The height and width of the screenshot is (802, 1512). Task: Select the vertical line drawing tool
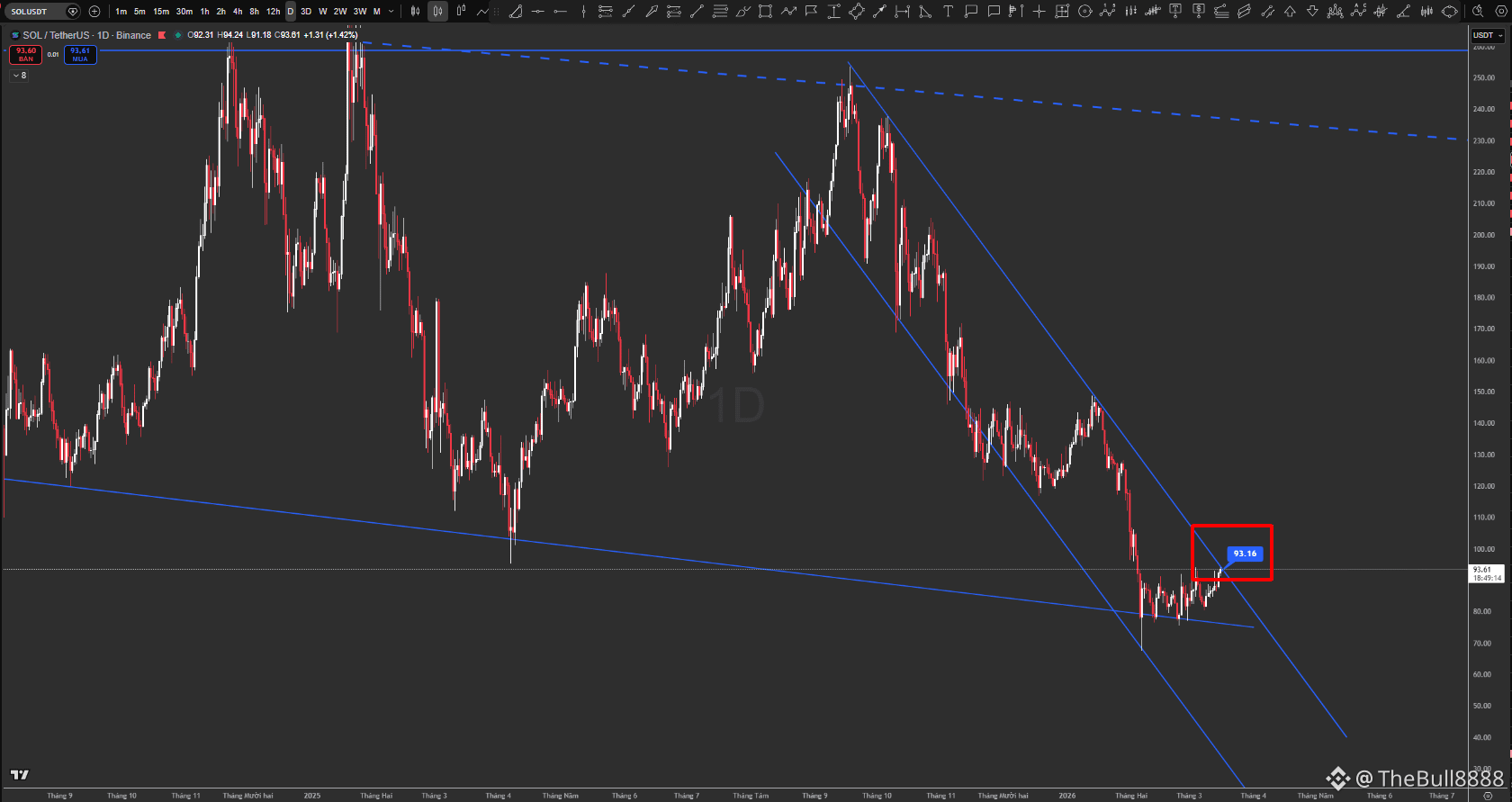[x=583, y=12]
